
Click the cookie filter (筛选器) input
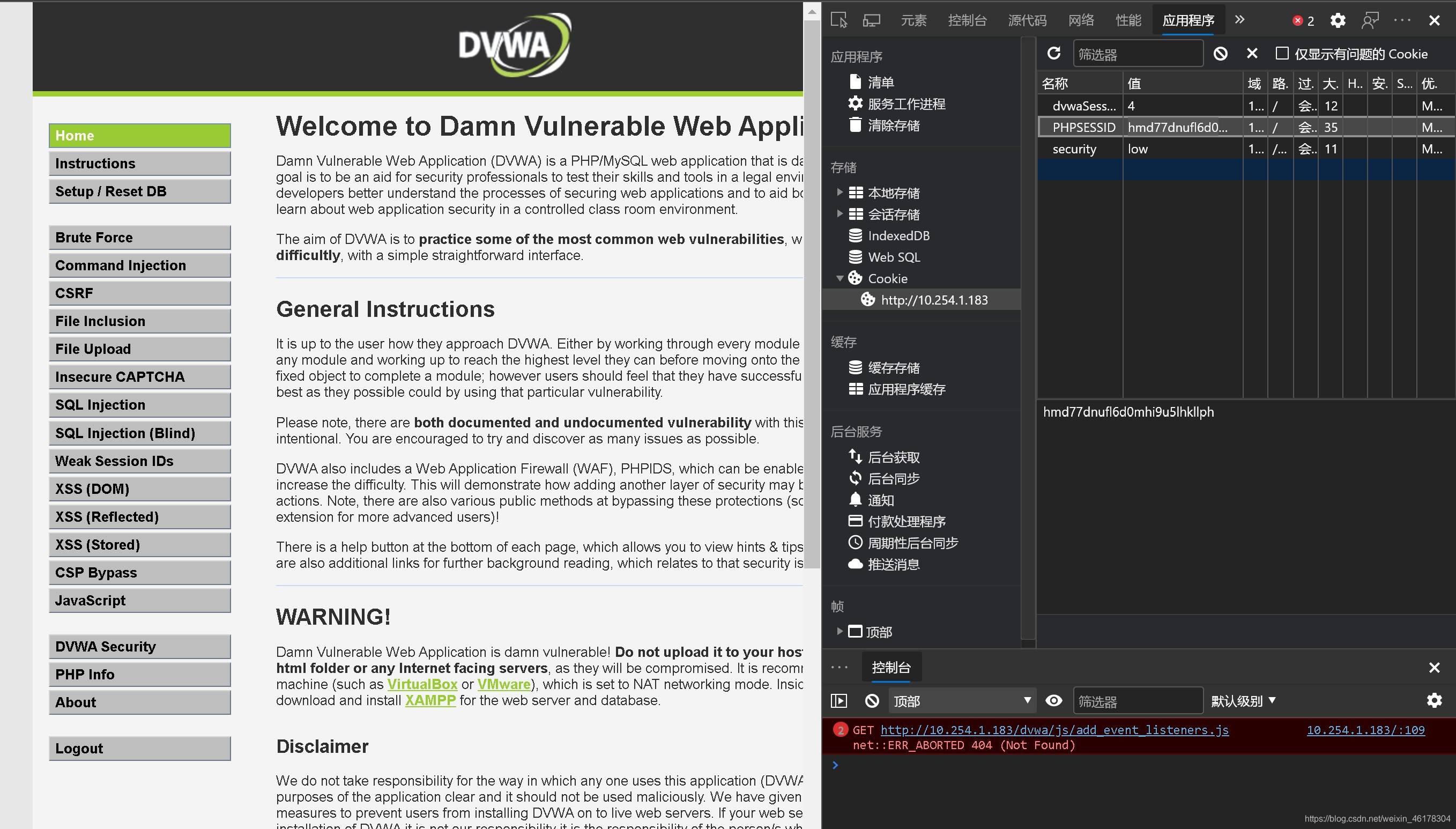pos(1138,54)
